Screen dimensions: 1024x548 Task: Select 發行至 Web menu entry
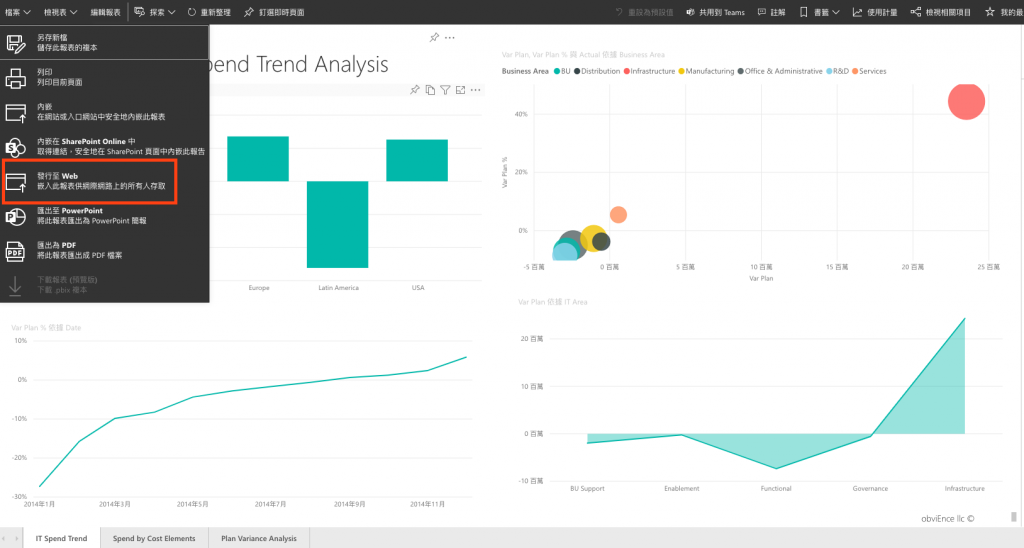[x=89, y=182]
